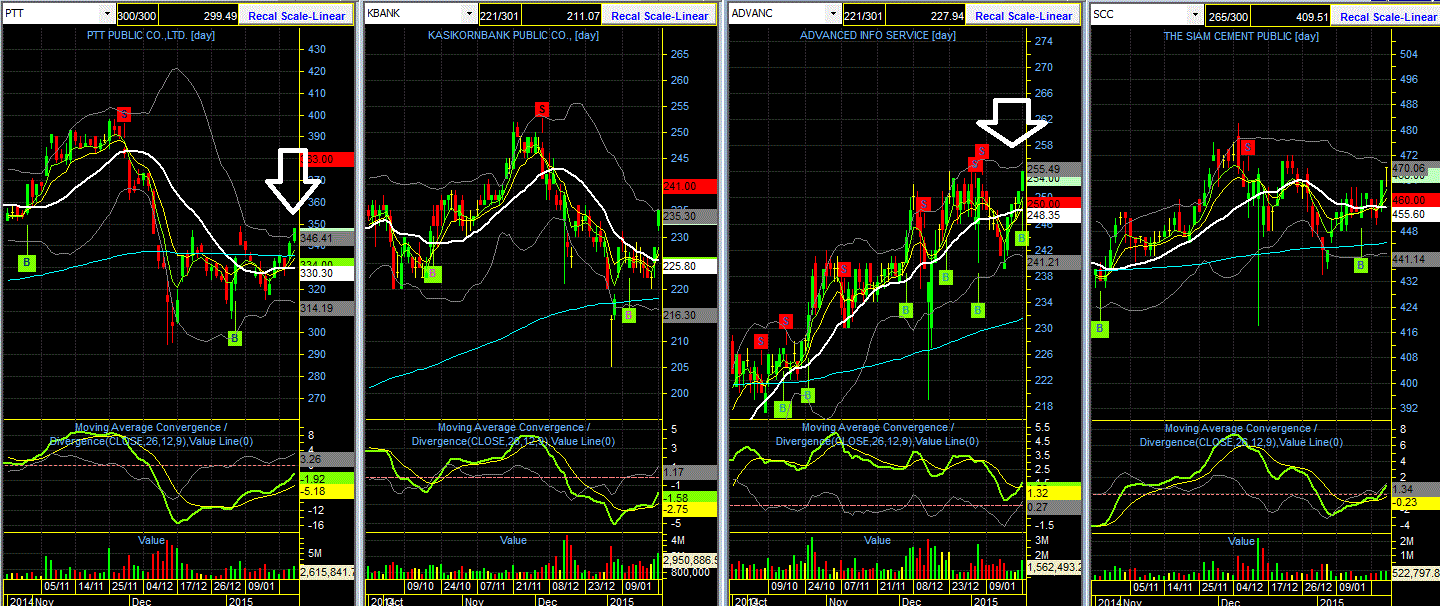1440x606 pixels.
Task: Click the 1,562,493.2 volume value on ADVANC
Action: coord(1055,567)
